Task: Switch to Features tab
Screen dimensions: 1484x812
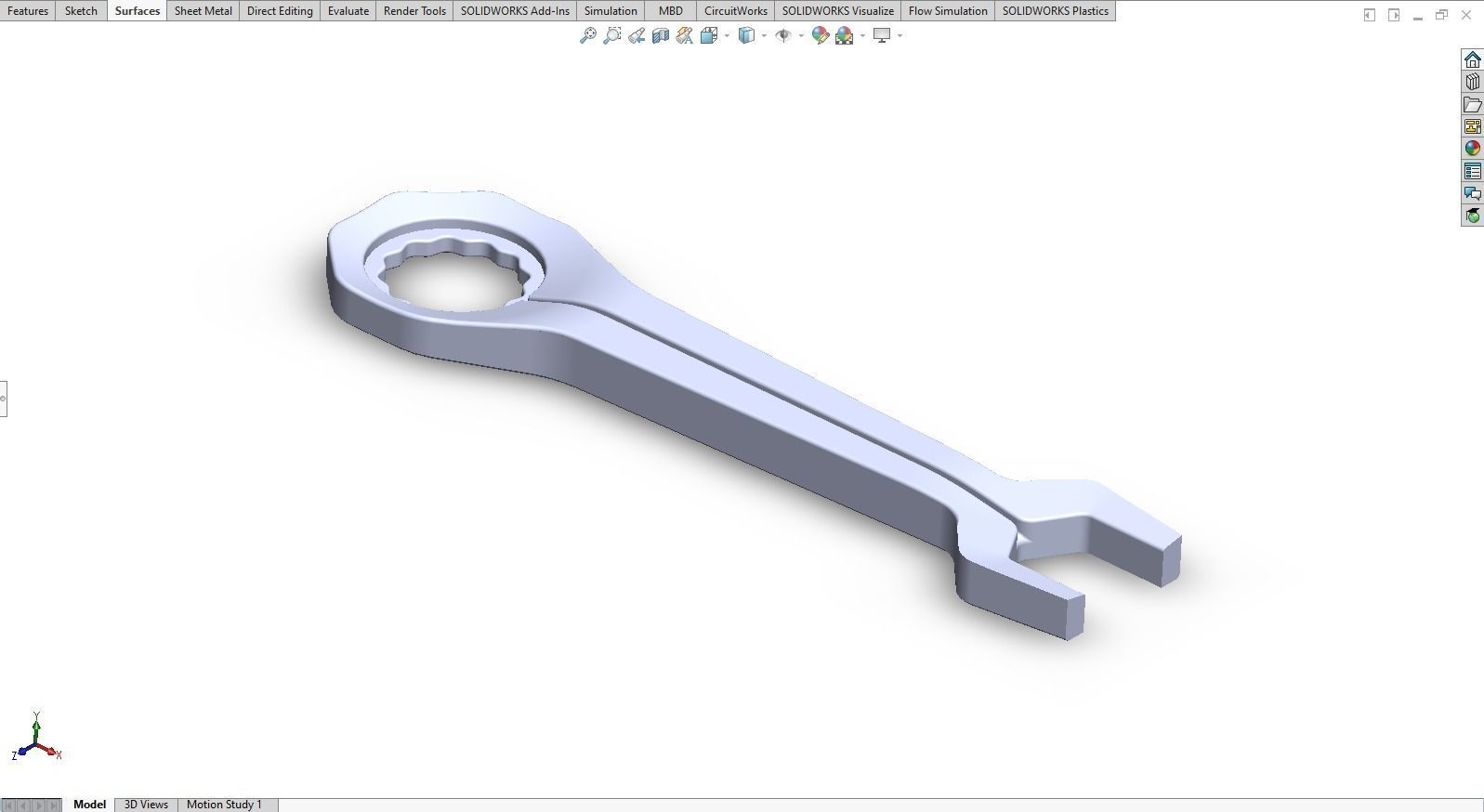Action: click(28, 10)
